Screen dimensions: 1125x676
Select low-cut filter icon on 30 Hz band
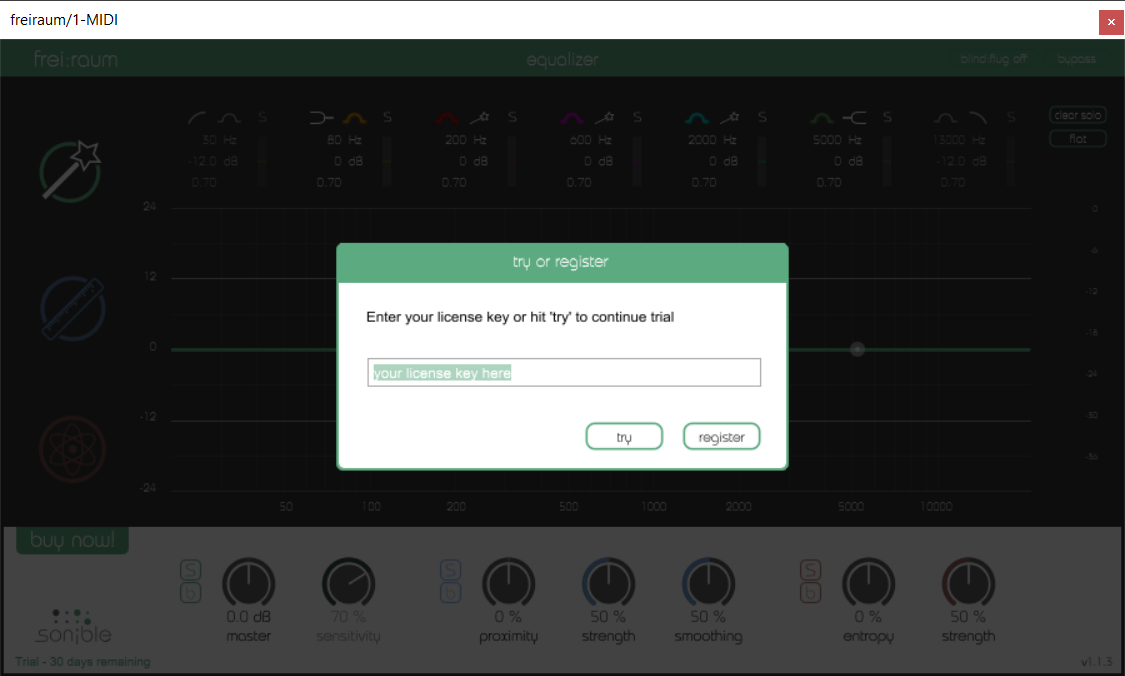tap(197, 118)
